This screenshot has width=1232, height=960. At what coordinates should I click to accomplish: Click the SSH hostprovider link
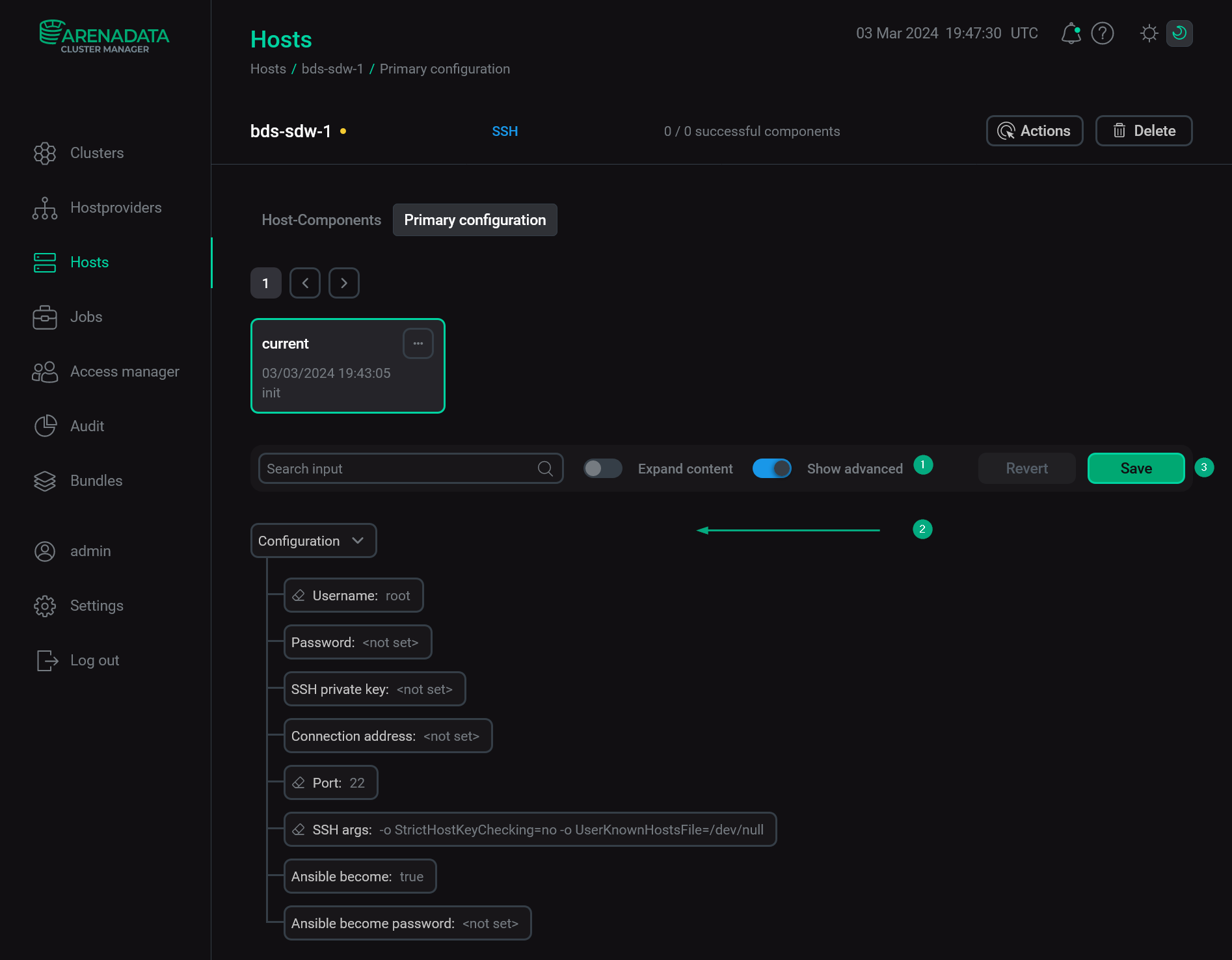[x=505, y=131]
